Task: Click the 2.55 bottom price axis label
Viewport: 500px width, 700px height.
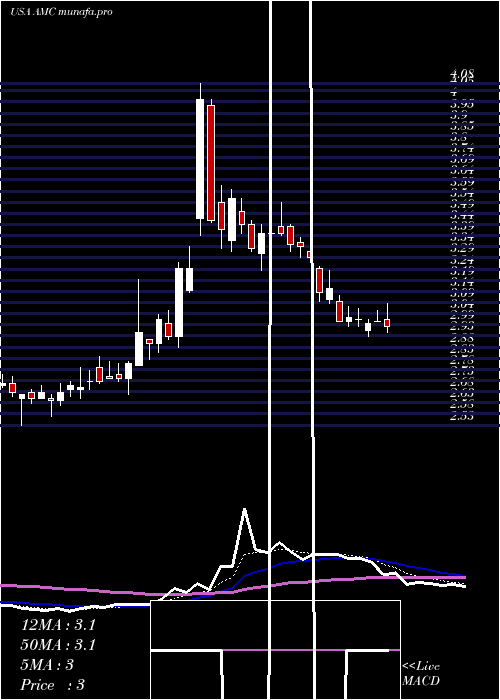Action: pos(462,417)
